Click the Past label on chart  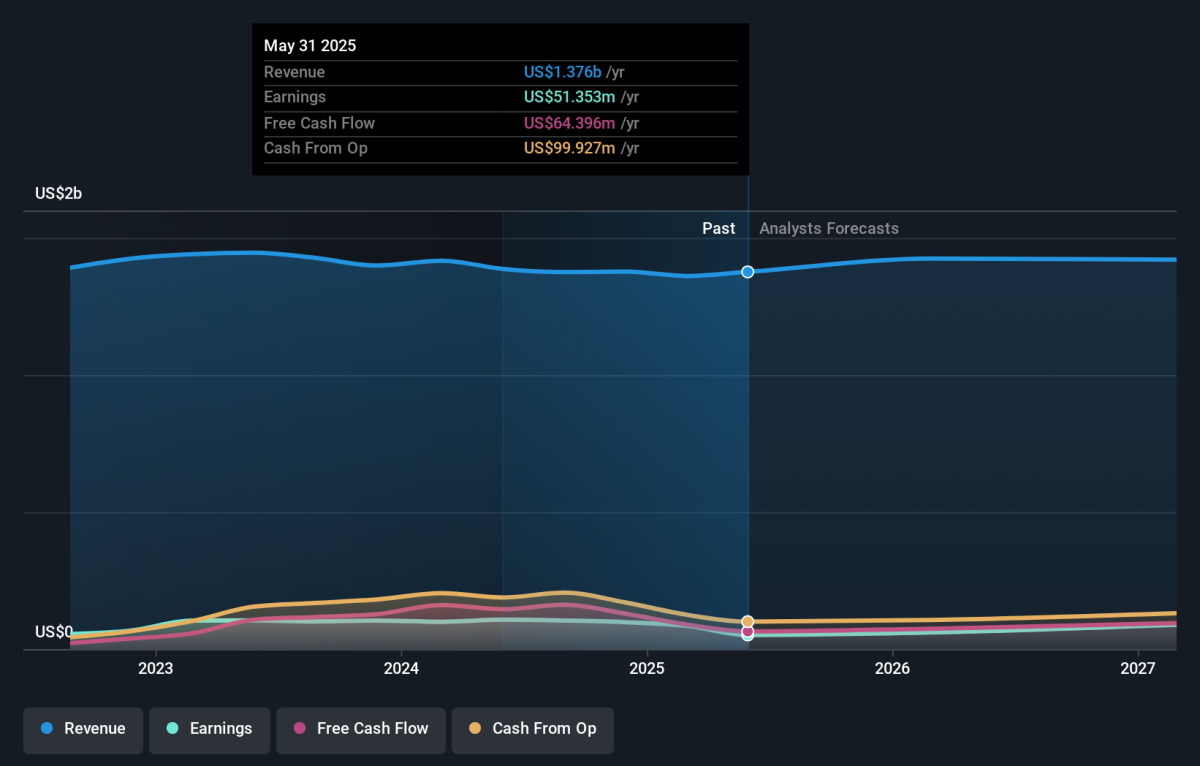tap(719, 228)
